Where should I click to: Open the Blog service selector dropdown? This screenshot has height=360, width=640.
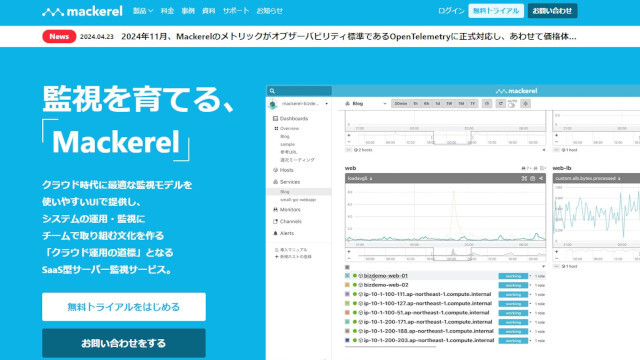click(366, 104)
